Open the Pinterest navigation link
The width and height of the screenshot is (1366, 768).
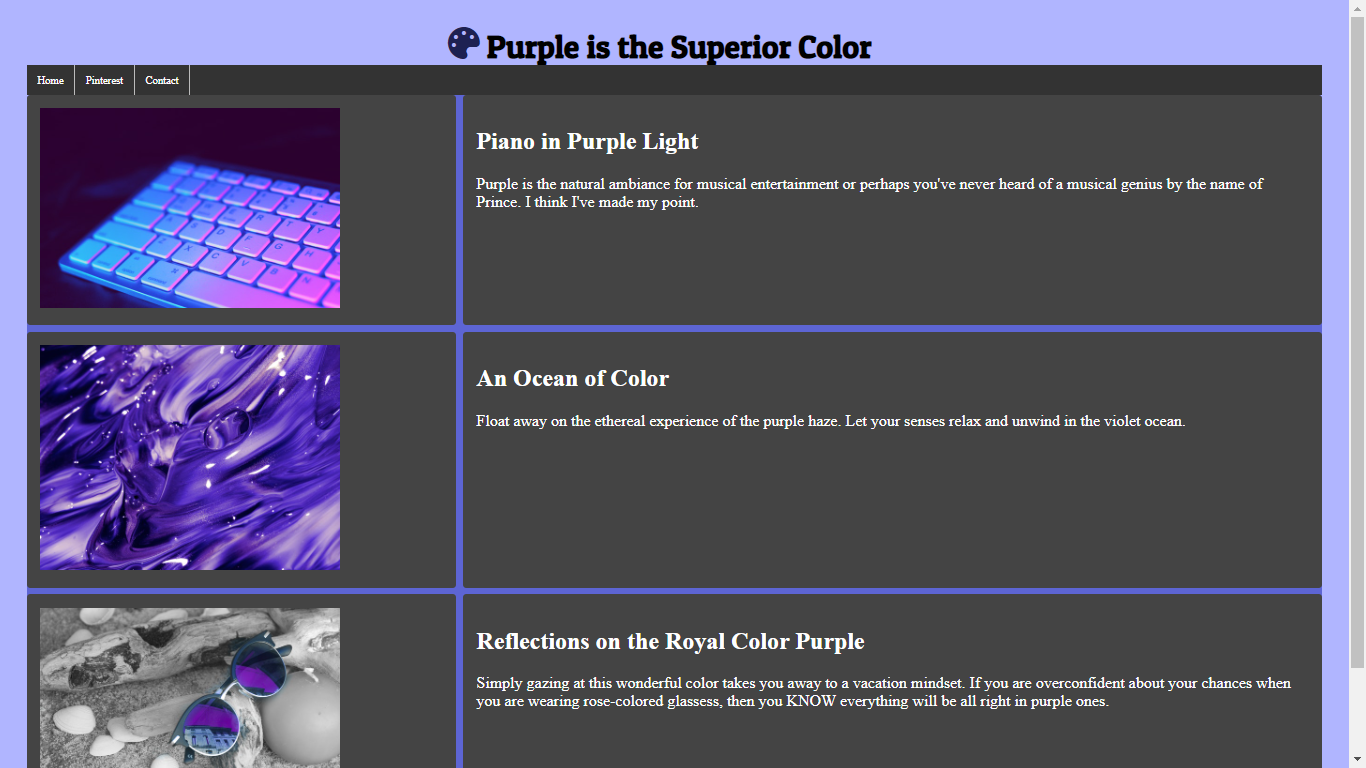104,80
